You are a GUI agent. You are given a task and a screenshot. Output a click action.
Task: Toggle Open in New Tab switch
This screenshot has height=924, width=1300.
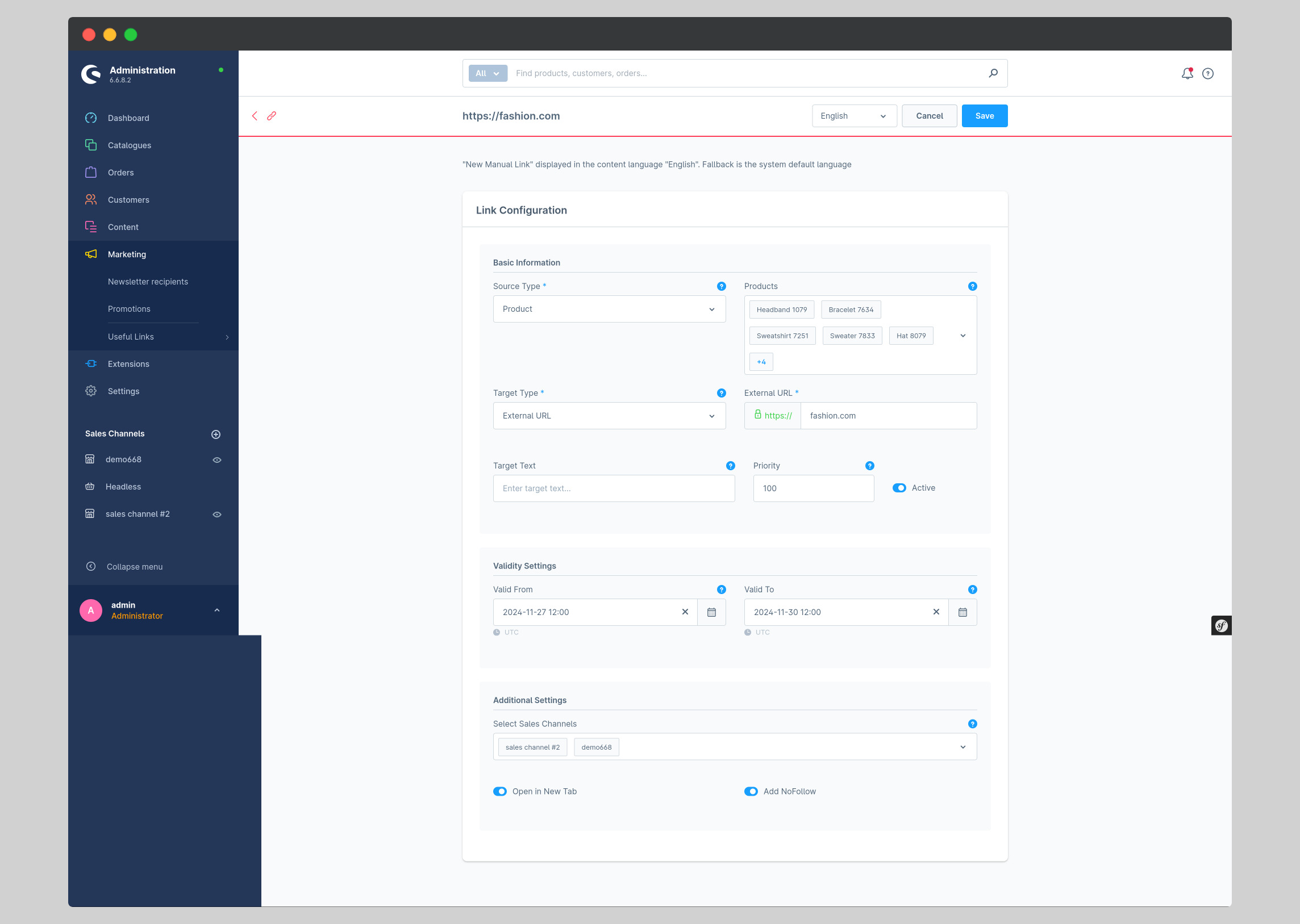coord(500,791)
